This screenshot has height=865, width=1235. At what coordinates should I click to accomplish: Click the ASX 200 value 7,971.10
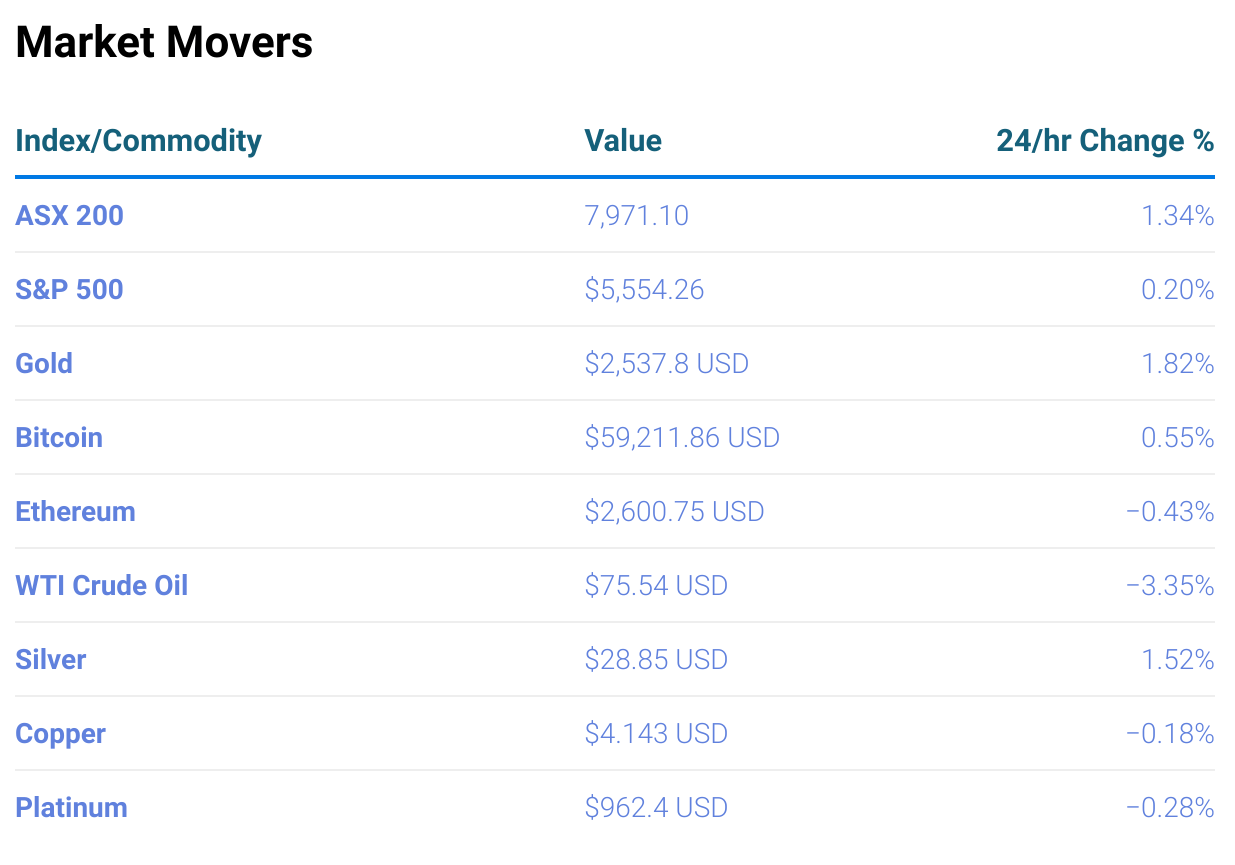(637, 215)
